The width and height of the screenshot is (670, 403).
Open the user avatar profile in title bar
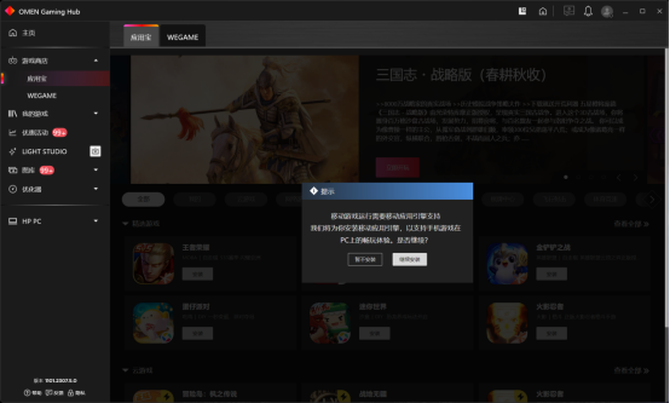[607, 11]
